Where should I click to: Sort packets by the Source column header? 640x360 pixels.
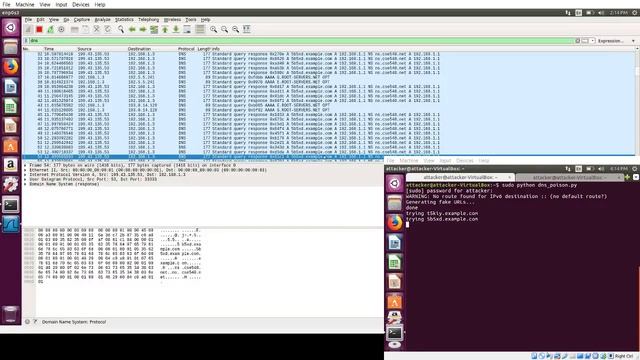pos(84,49)
